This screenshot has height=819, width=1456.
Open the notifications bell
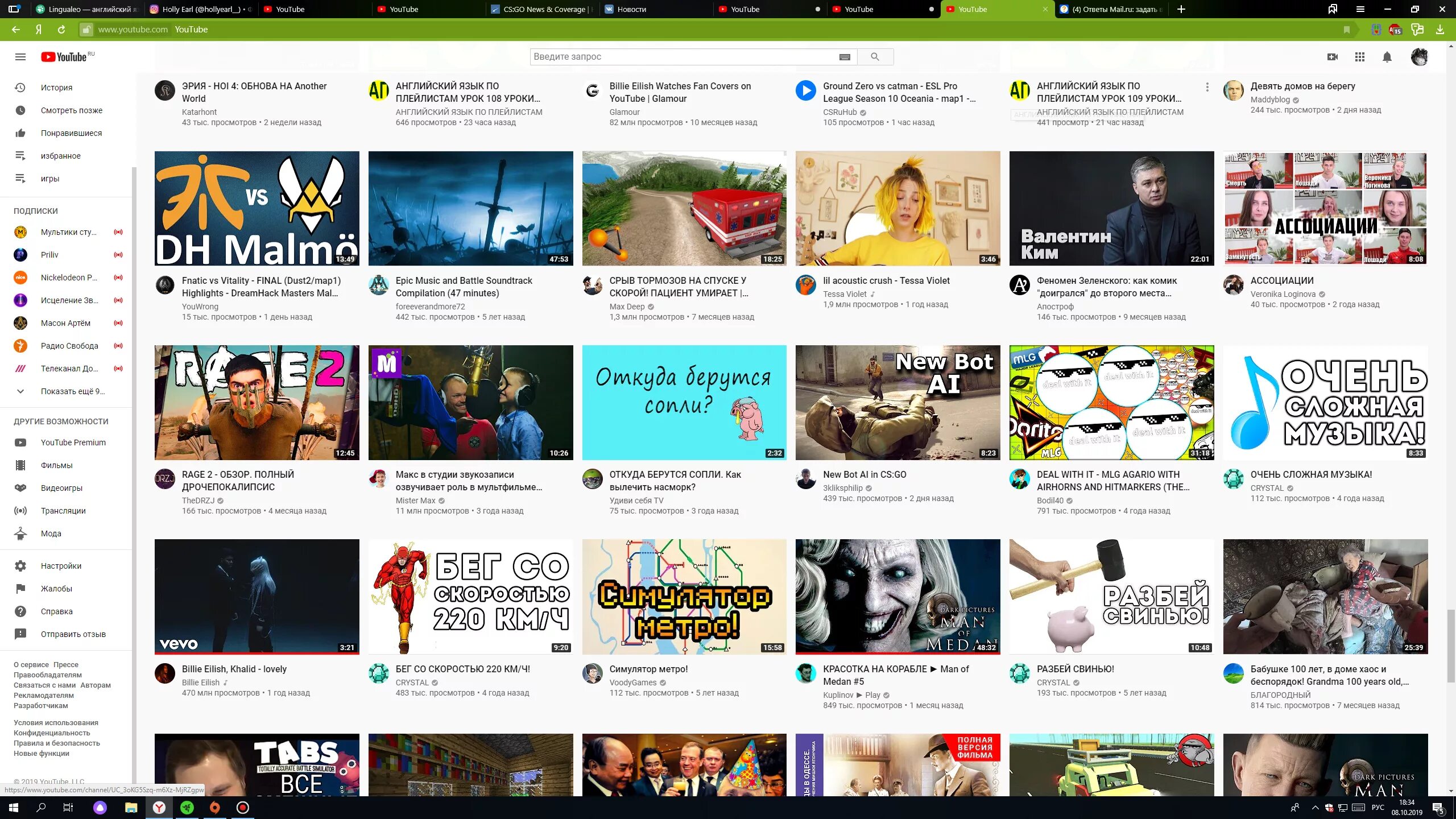click(1387, 57)
